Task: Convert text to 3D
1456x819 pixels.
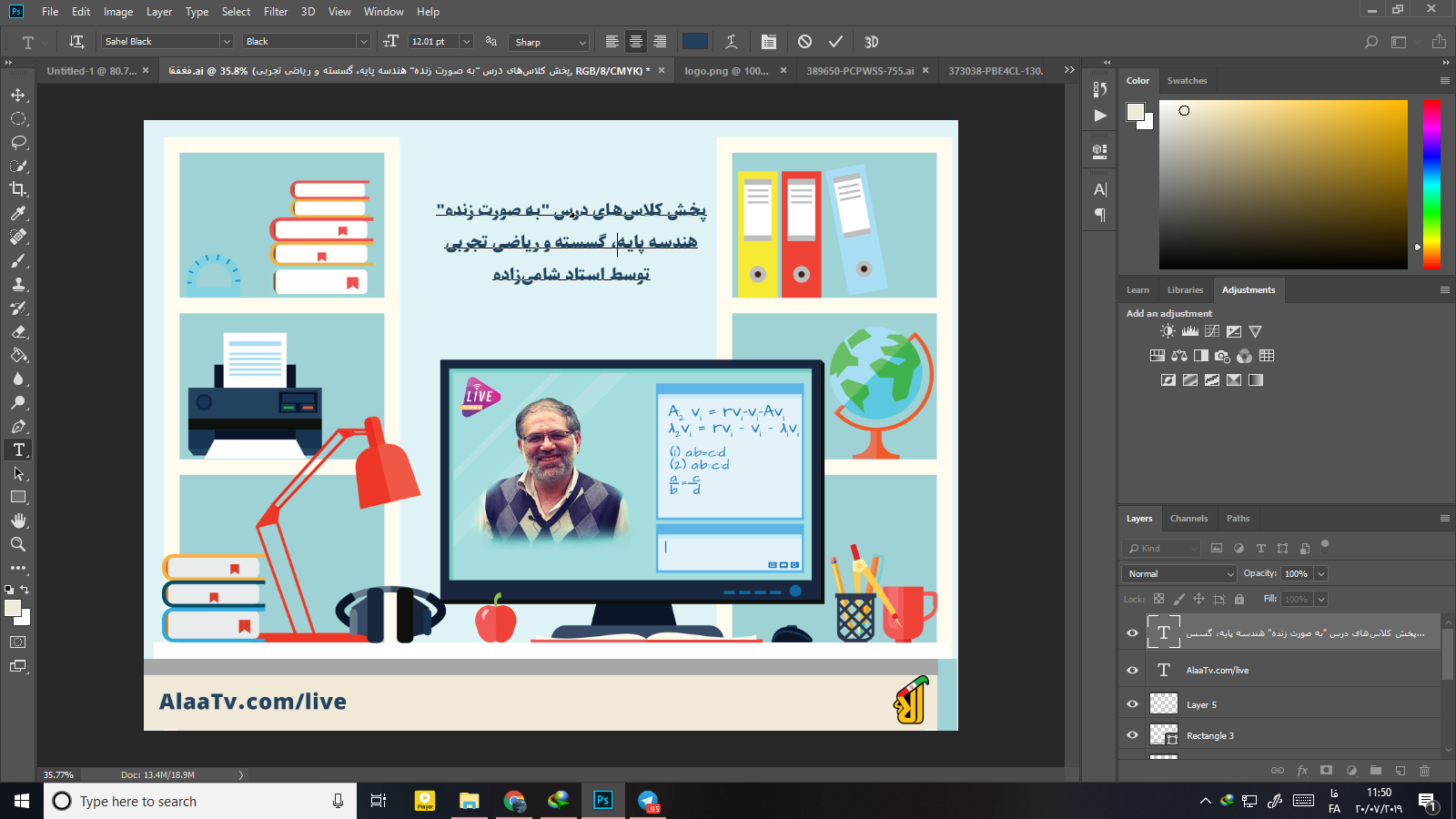Action: tap(871, 42)
